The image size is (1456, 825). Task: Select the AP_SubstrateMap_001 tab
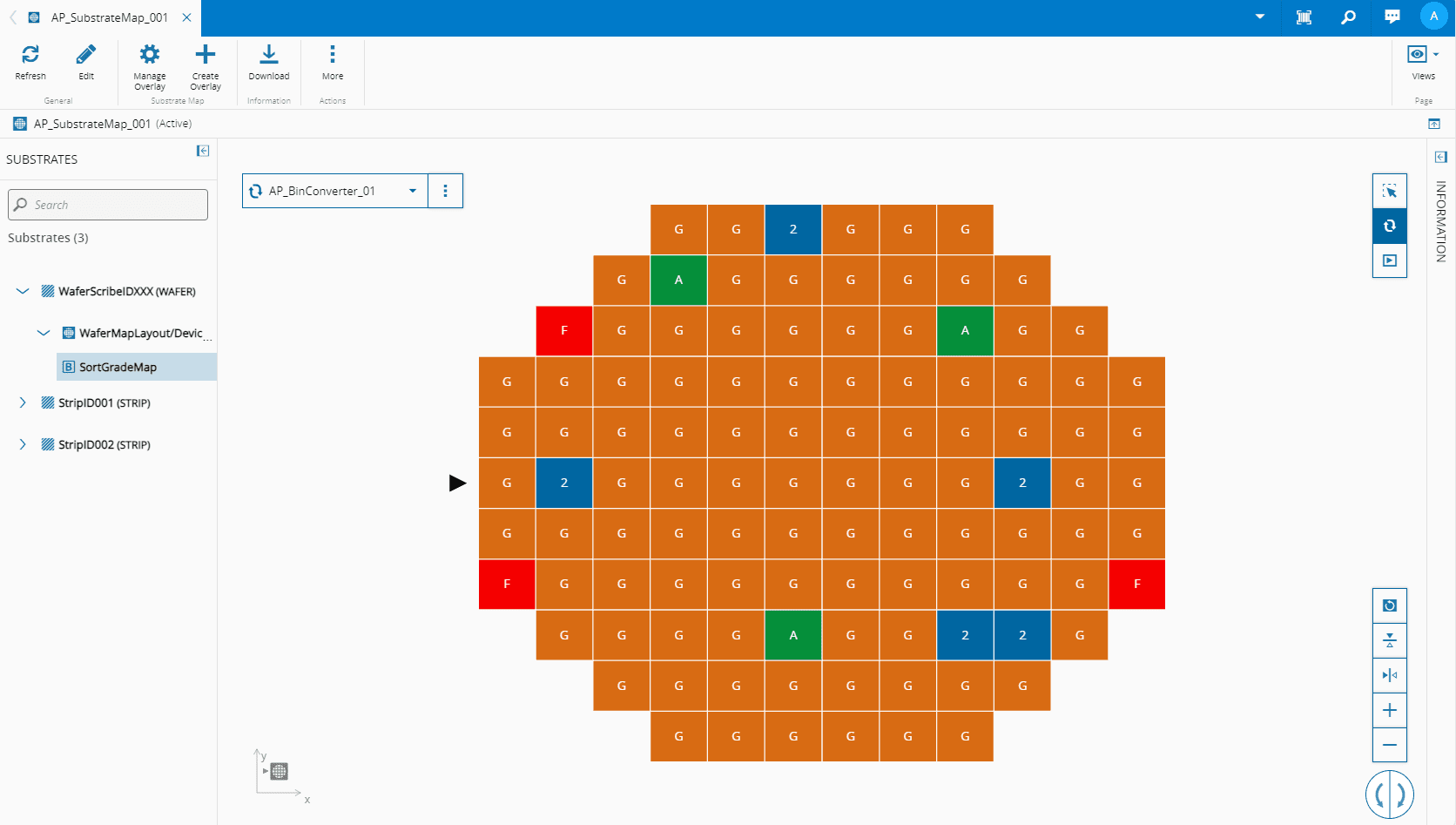[109, 17]
